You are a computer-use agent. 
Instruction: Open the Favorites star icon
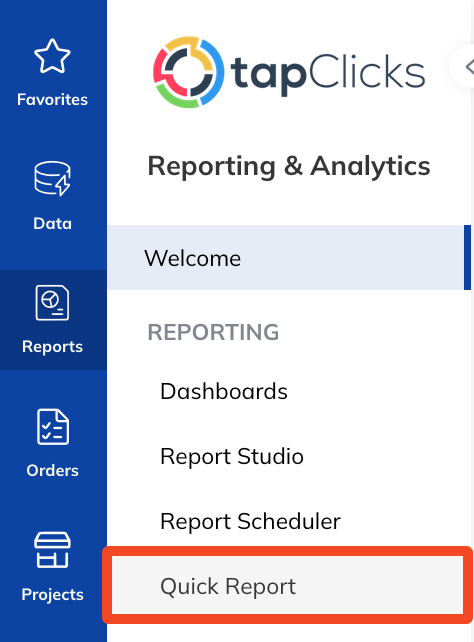(x=52, y=56)
